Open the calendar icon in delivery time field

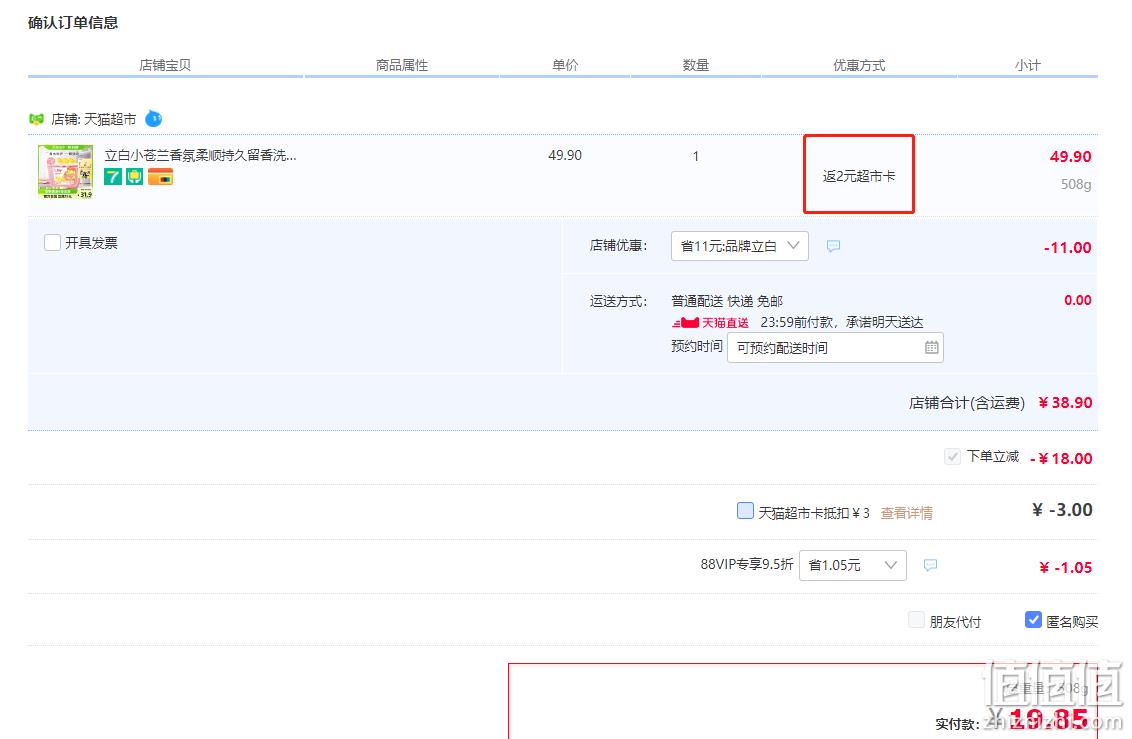pos(931,348)
